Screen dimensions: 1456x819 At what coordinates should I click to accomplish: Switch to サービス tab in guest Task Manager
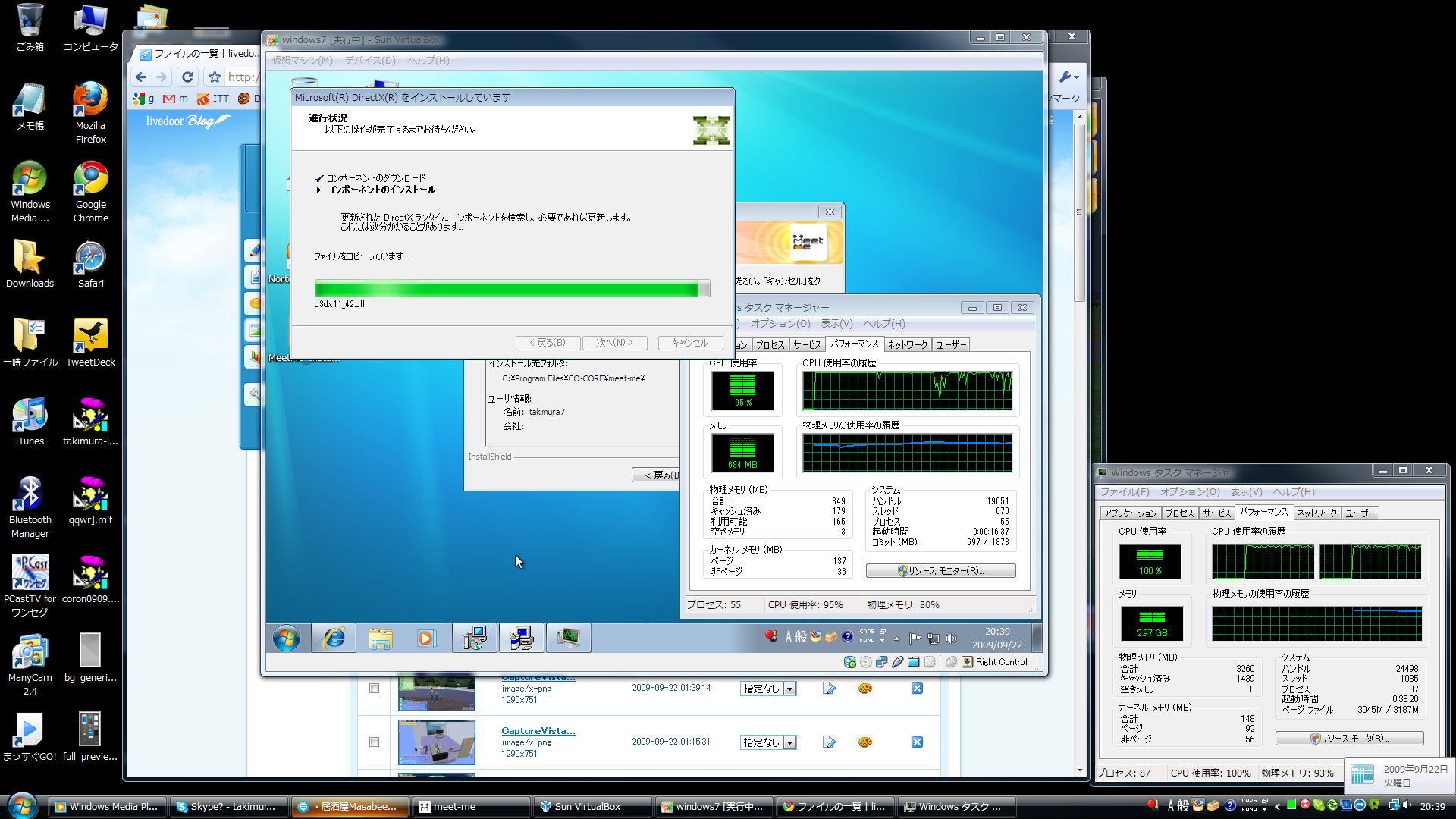point(807,345)
